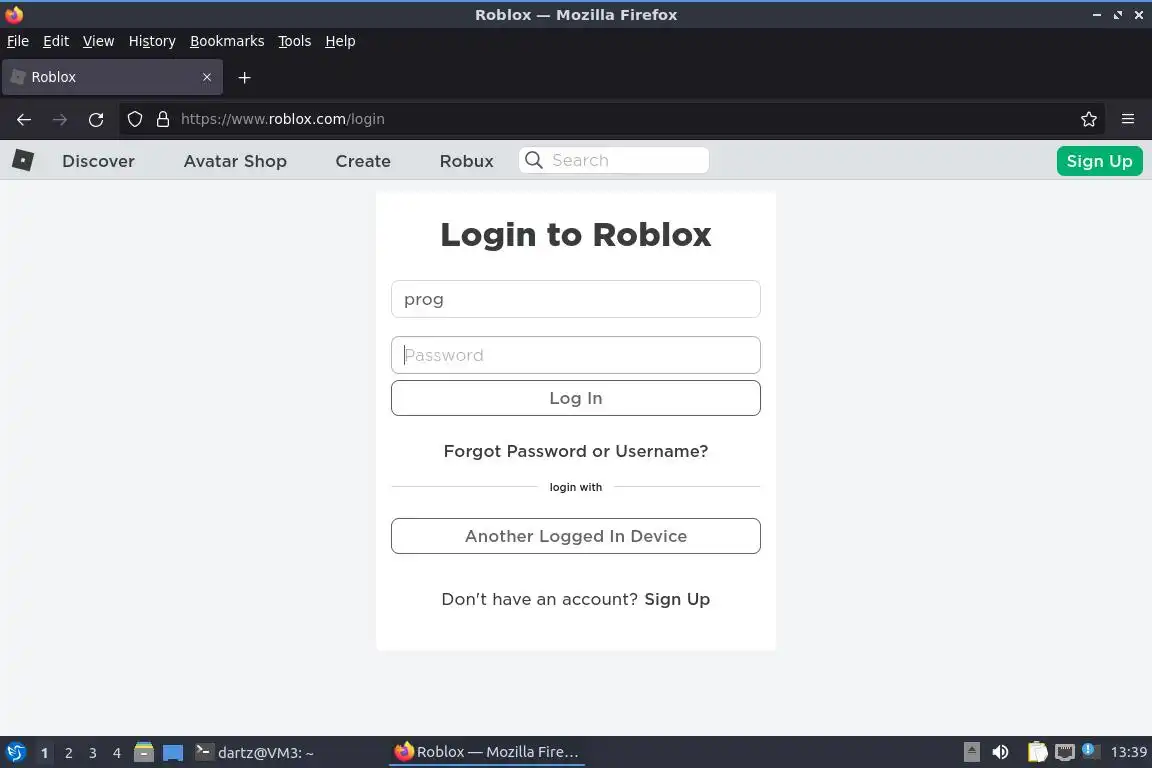Open the Help menu

(x=340, y=41)
